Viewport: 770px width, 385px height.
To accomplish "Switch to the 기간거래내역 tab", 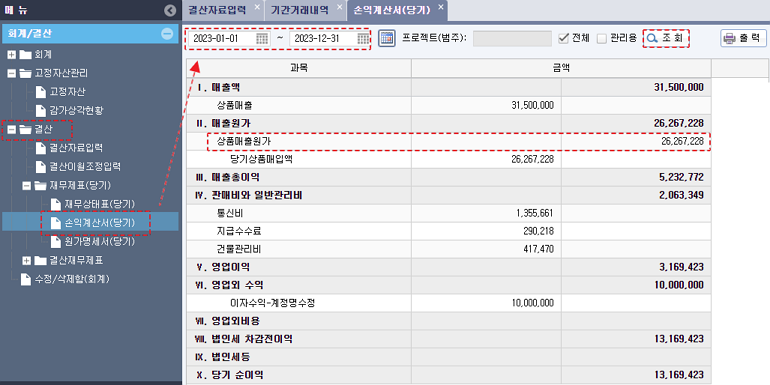I will click(x=300, y=10).
